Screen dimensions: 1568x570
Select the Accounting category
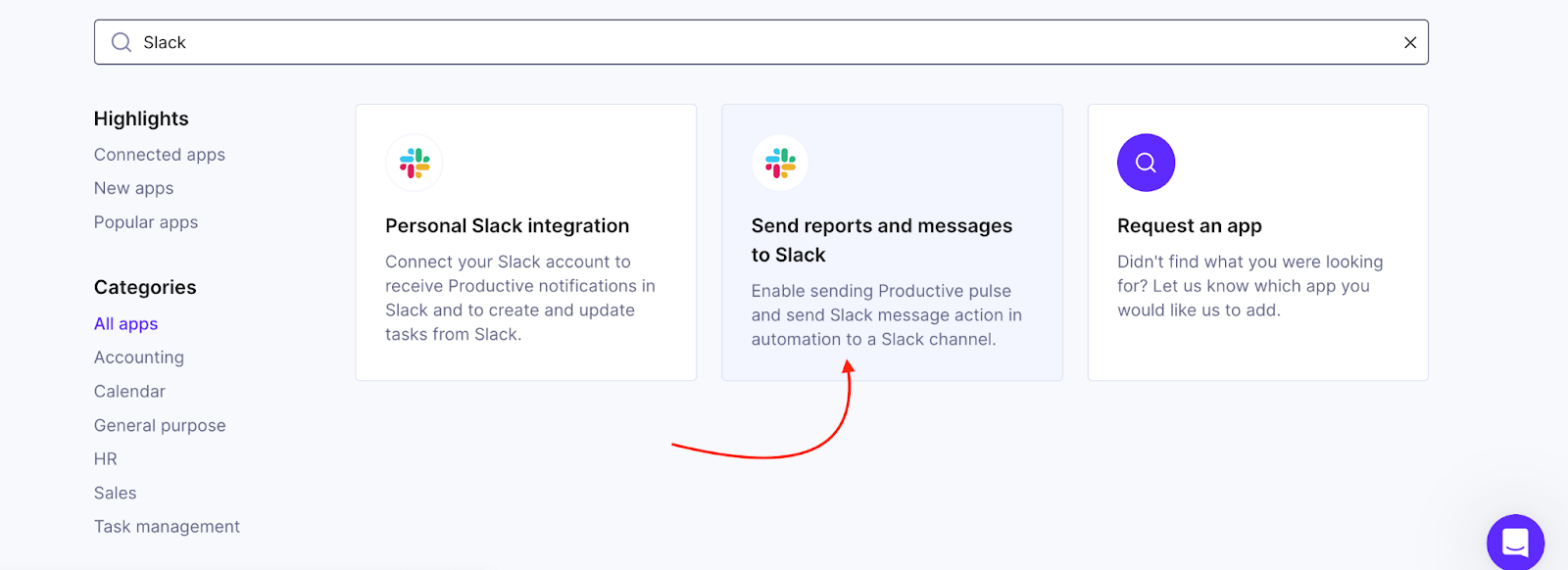[x=139, y=357]
